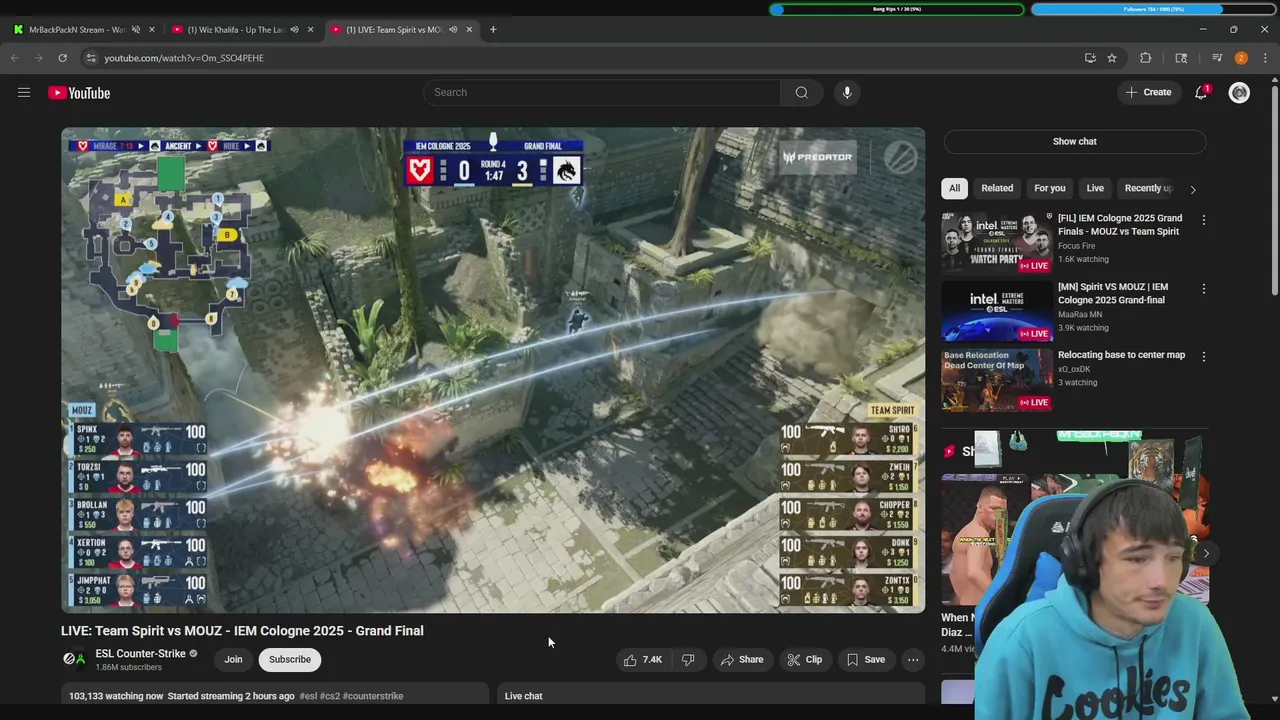This screenshot has width=1280, height=720.
Task: Save the video to a playlist
Action: point(866,660)
